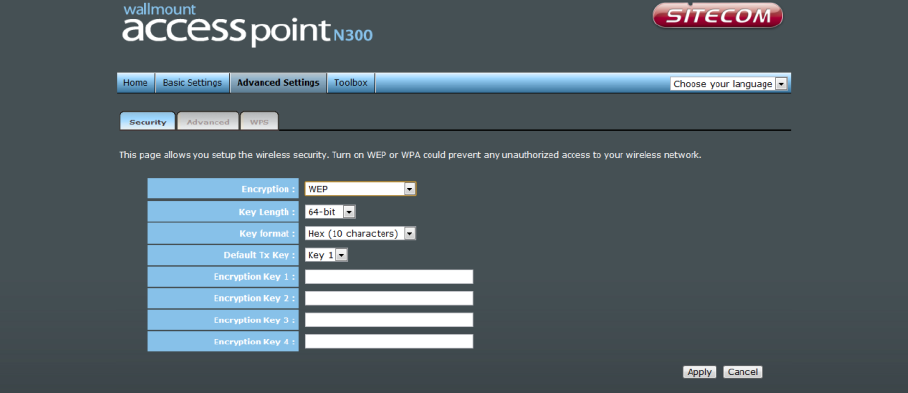Open the Basic Settings menu
The height and width of the screenshot is (393, 908).
coord(192,83)
